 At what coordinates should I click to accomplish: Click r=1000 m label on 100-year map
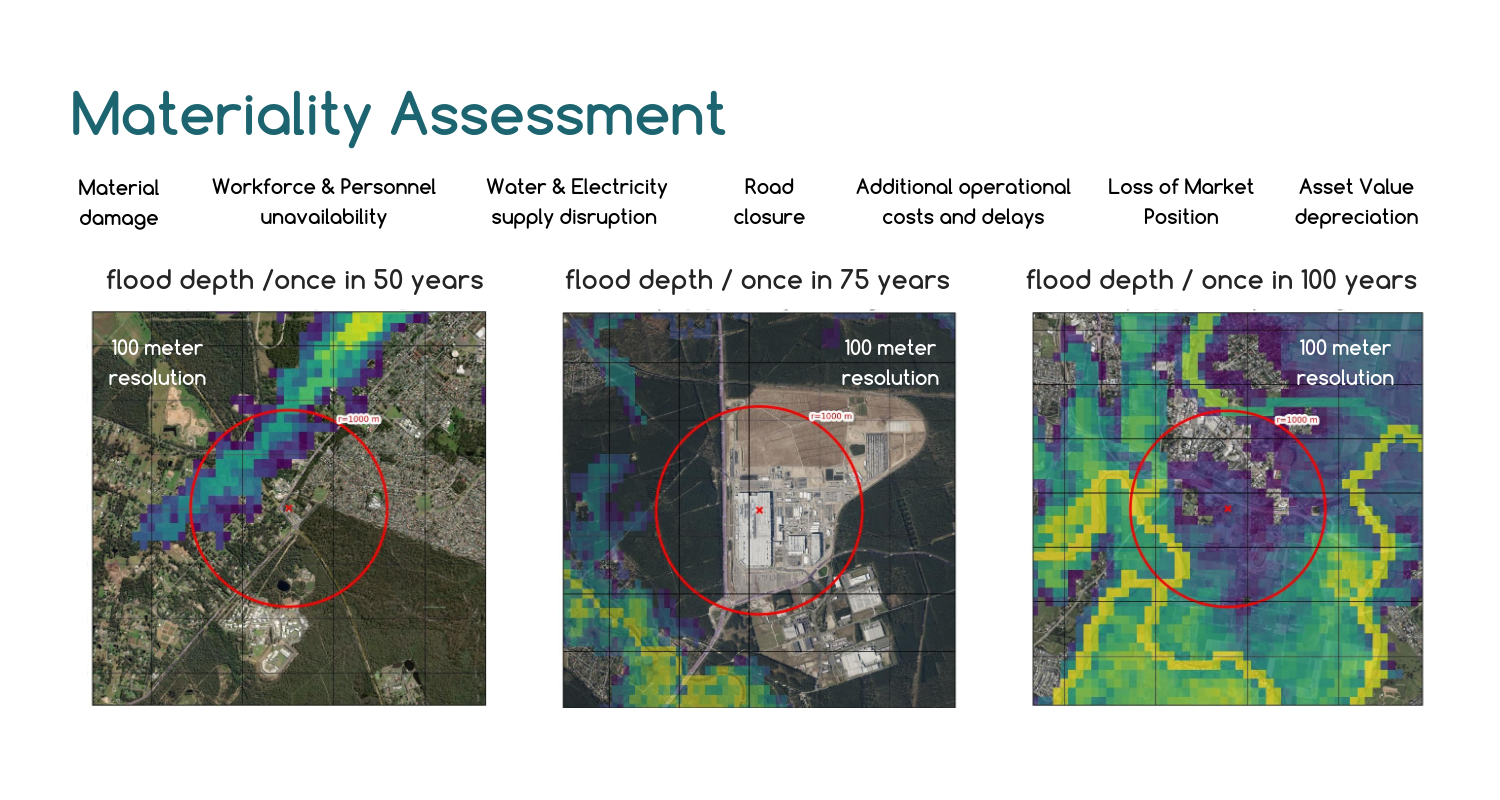(x=1297, y=420)
